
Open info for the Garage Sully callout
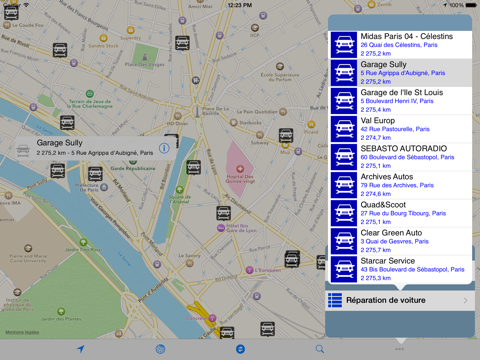(x=164, y=148)
